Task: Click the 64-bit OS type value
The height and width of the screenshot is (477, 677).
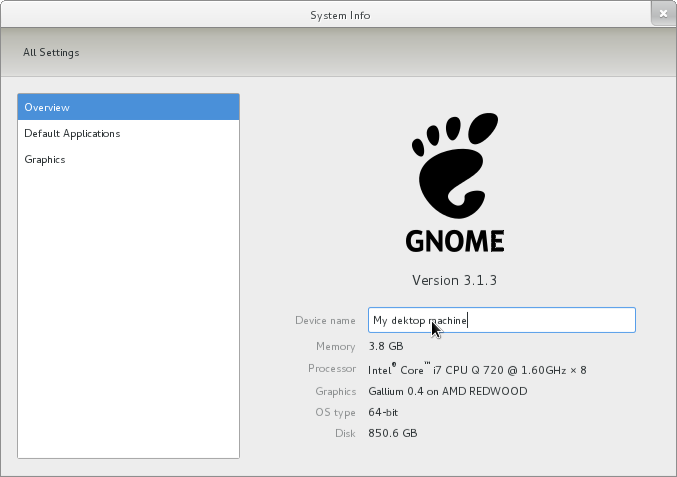Action: click(383, 412)
